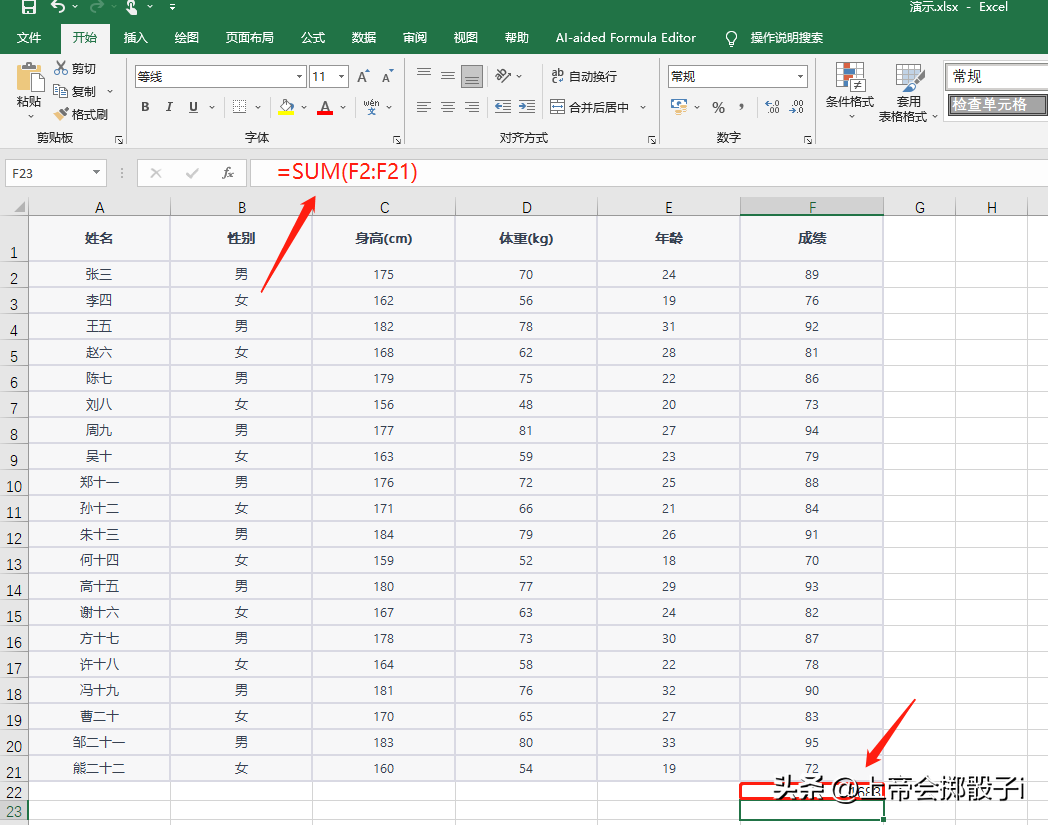The height and width of the screenshot is (825, 1048).
Task: Select the 常规 Normal cell style
Action: 997,76
